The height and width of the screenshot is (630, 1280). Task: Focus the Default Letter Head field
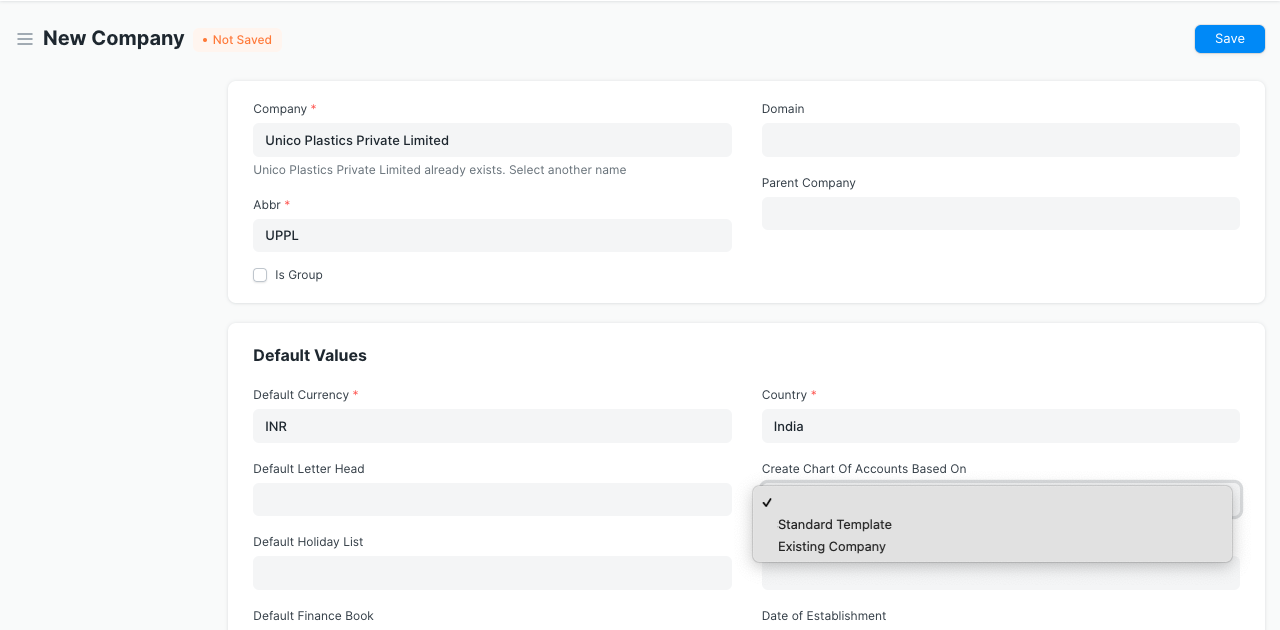coord(491,499)
